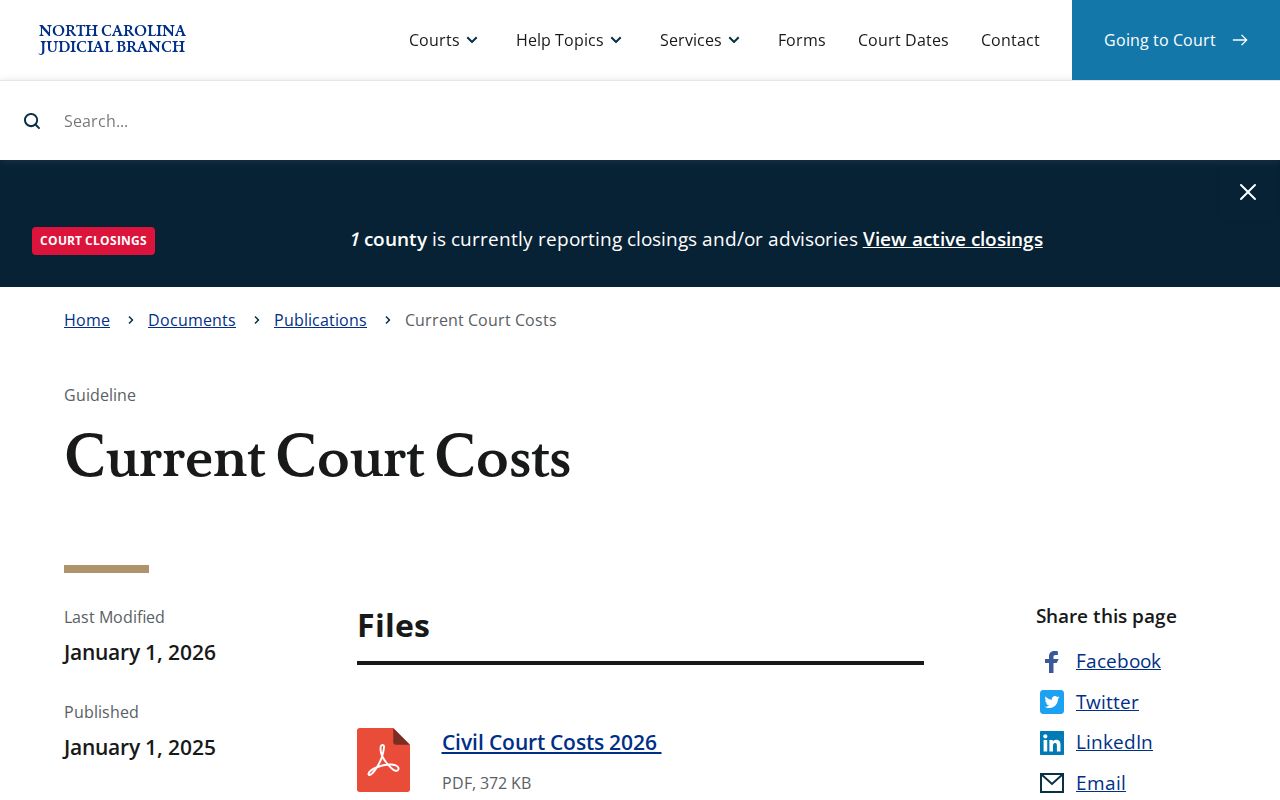This screenshot has height=800, width=1280.
Task: Open the Contact menu item
Action: (1010, 40)
